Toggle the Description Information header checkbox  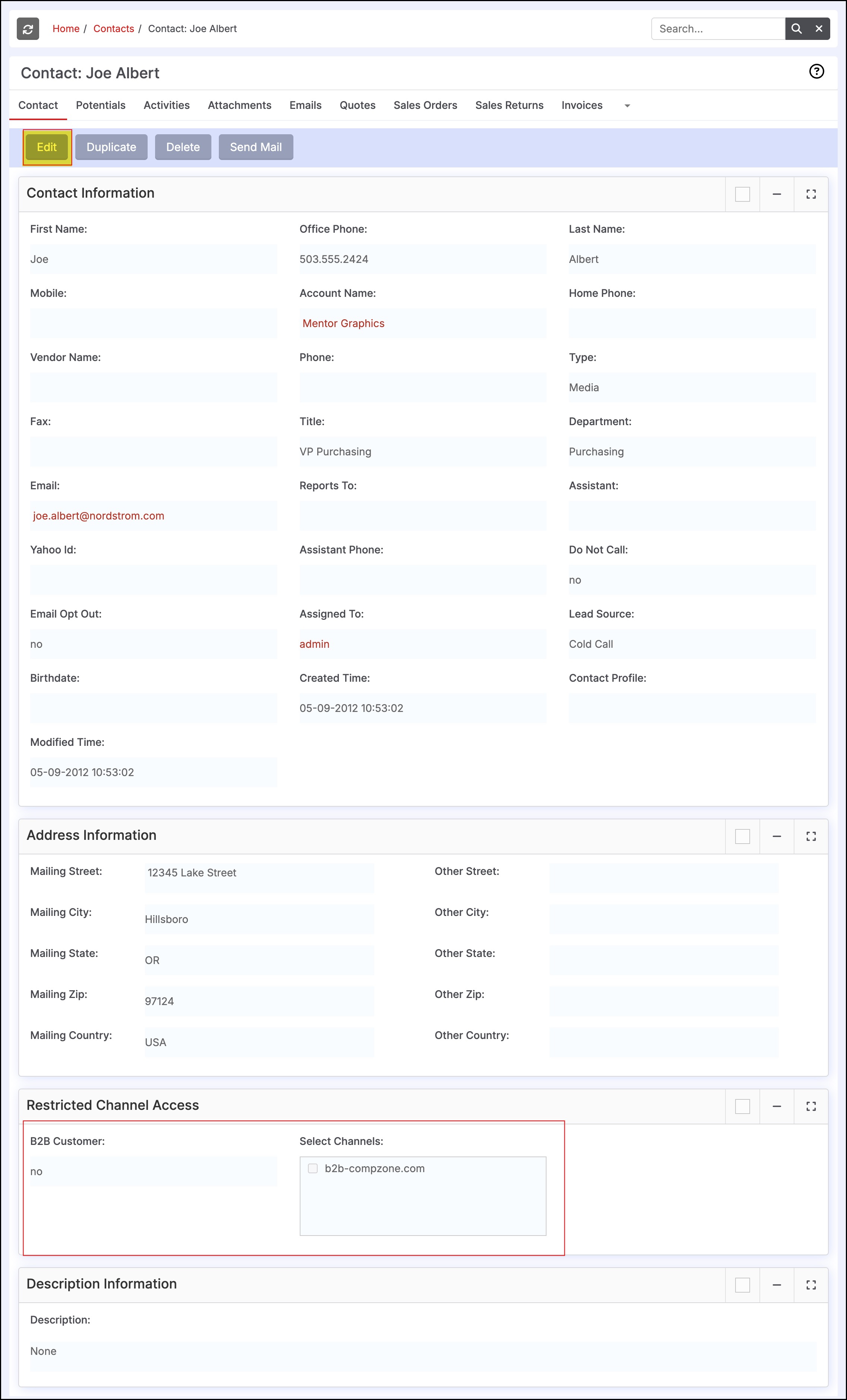tap(743, 1285)
